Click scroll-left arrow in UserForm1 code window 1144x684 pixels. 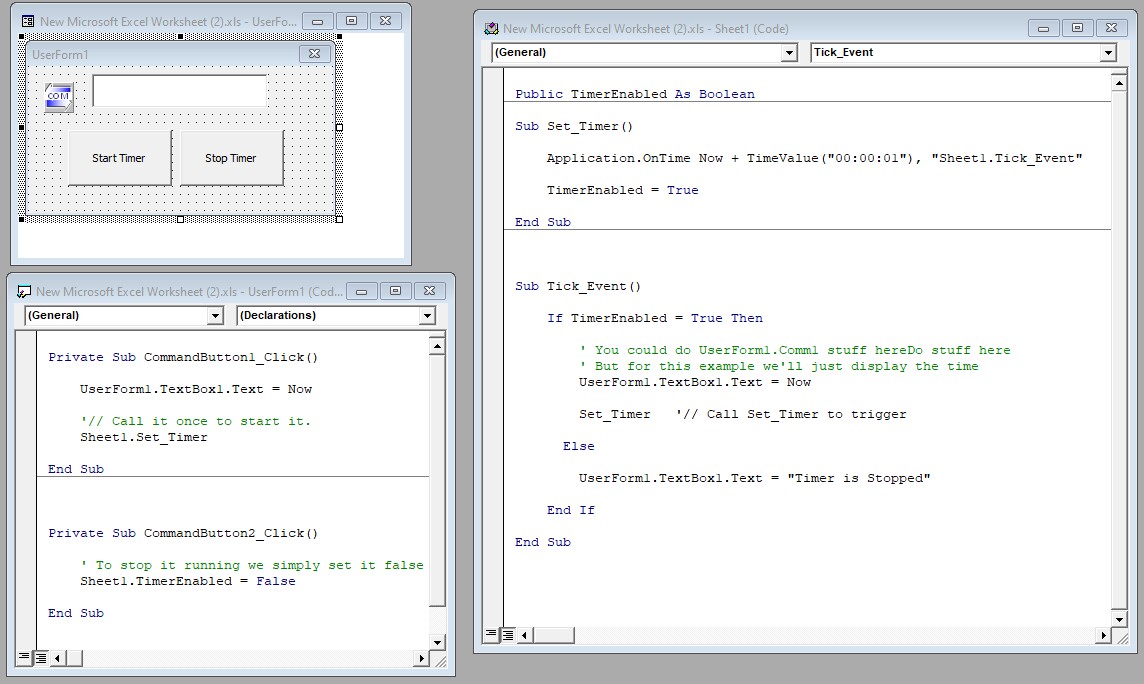[58, 658]
